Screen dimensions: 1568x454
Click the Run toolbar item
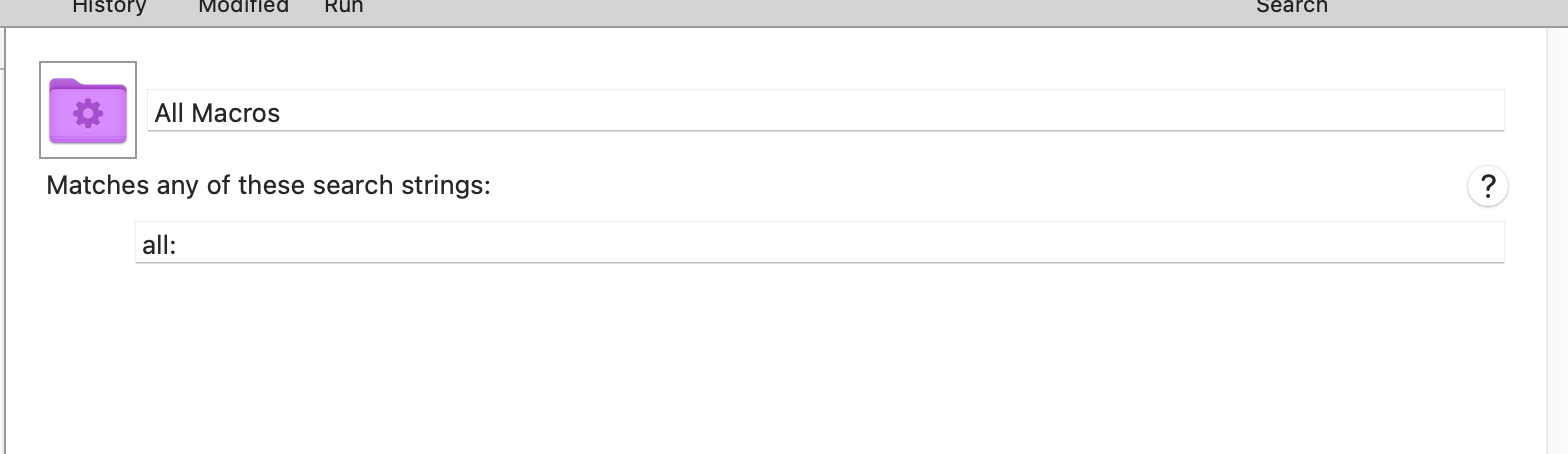(343, 7)
